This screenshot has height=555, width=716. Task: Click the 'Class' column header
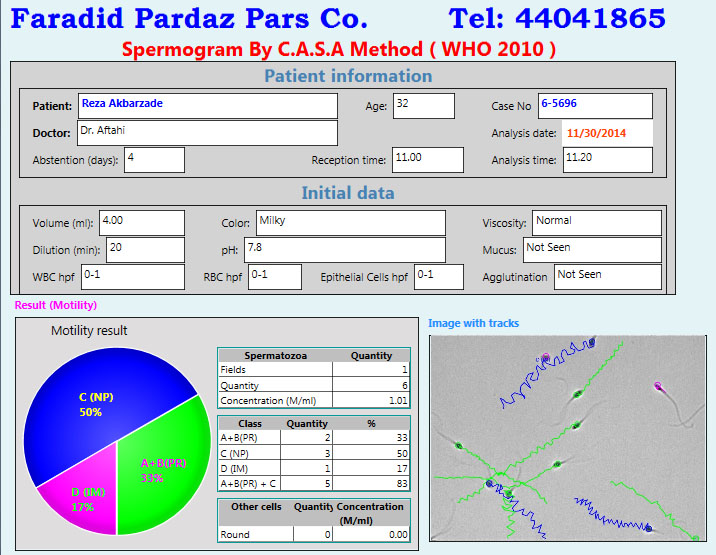250,424
